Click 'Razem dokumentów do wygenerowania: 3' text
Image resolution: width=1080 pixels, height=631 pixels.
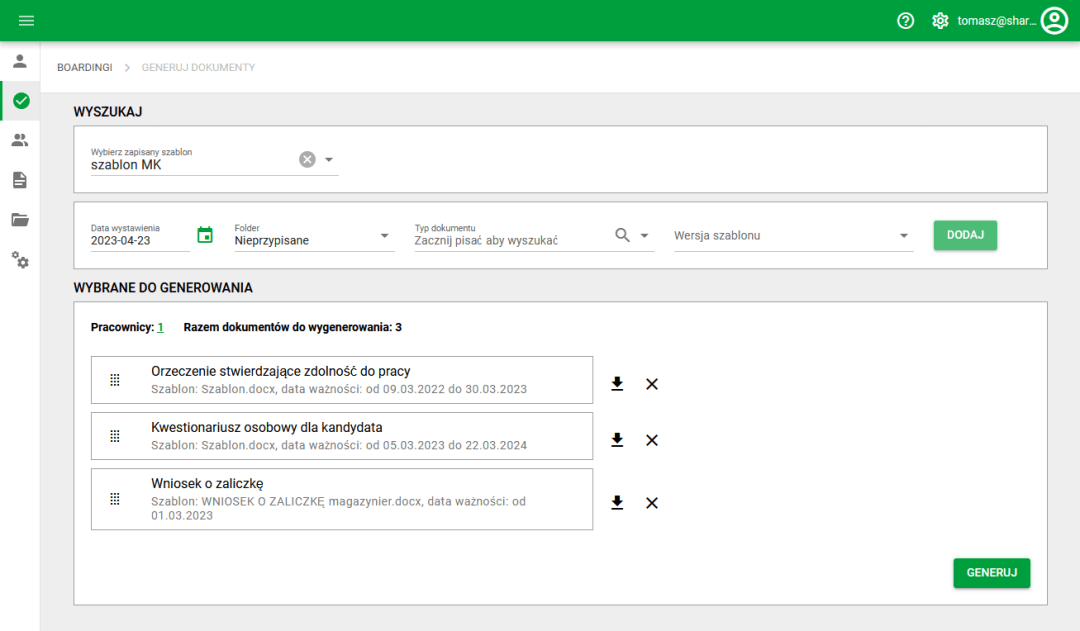point(293,327)
